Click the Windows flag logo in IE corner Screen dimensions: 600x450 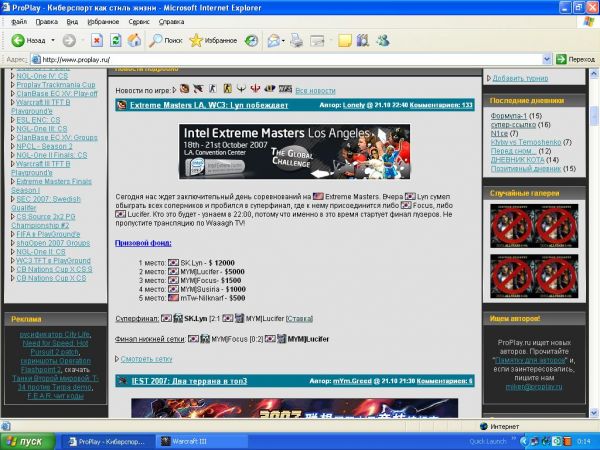click(589, 22)
